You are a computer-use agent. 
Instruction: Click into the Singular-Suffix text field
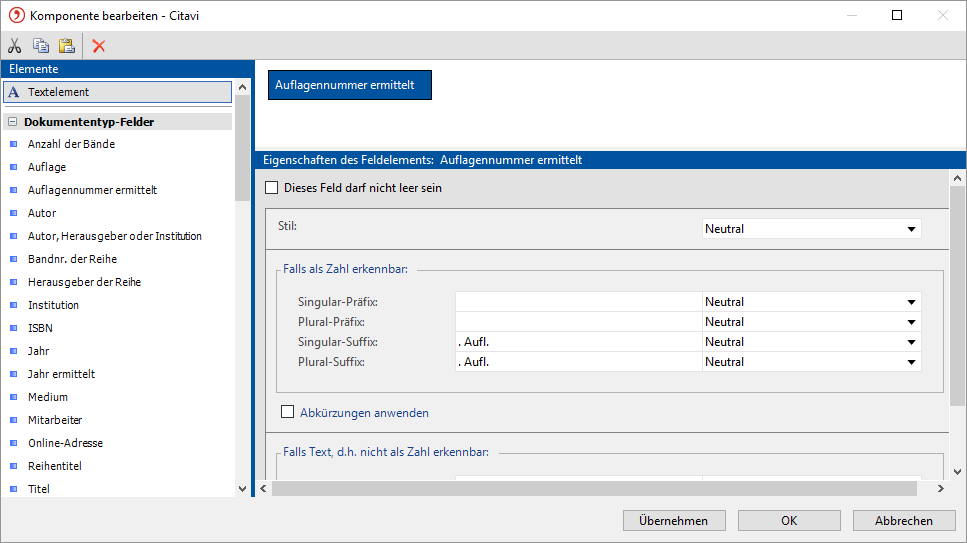578,342
